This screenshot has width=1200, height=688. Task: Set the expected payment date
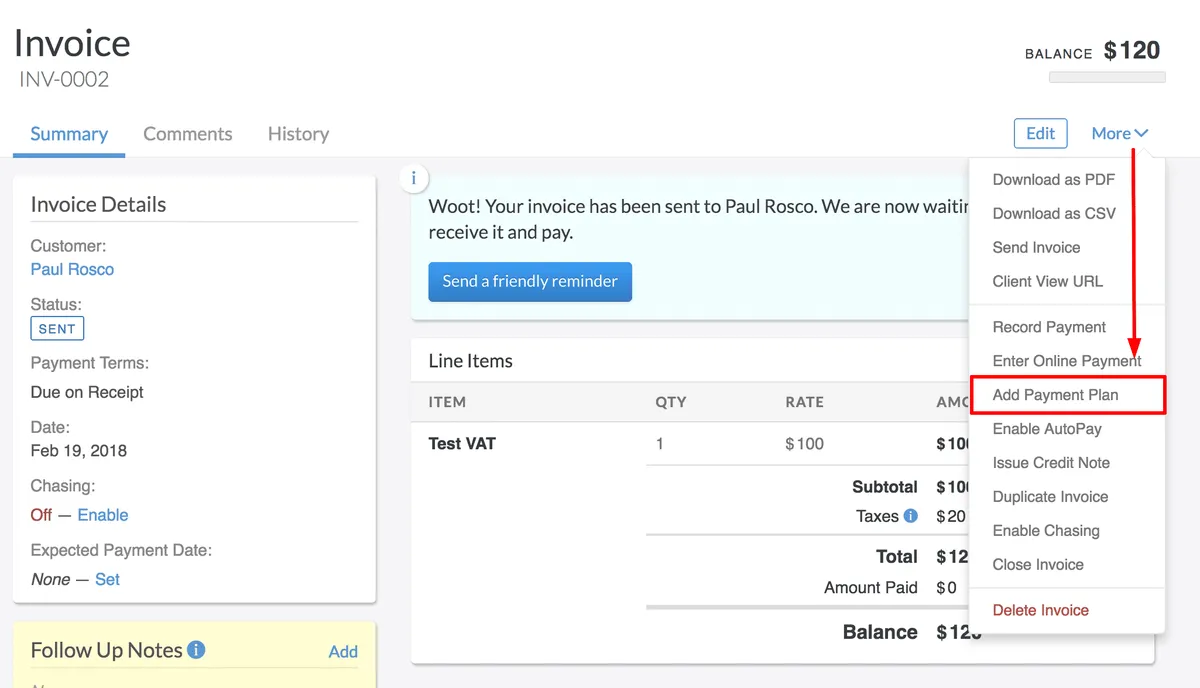[x=107, y=579]
